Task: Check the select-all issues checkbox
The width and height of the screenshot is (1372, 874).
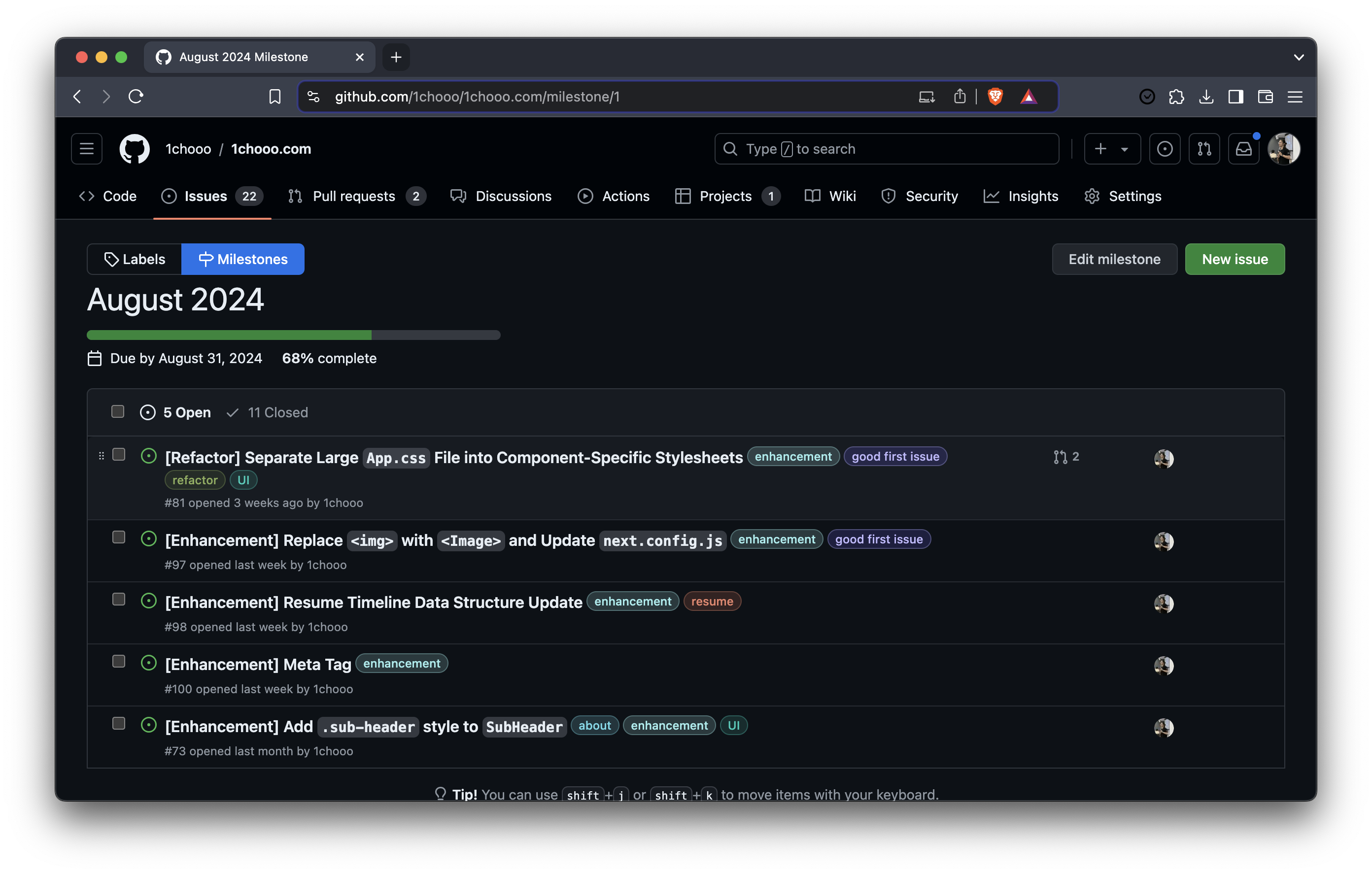Action: point(118,411)
